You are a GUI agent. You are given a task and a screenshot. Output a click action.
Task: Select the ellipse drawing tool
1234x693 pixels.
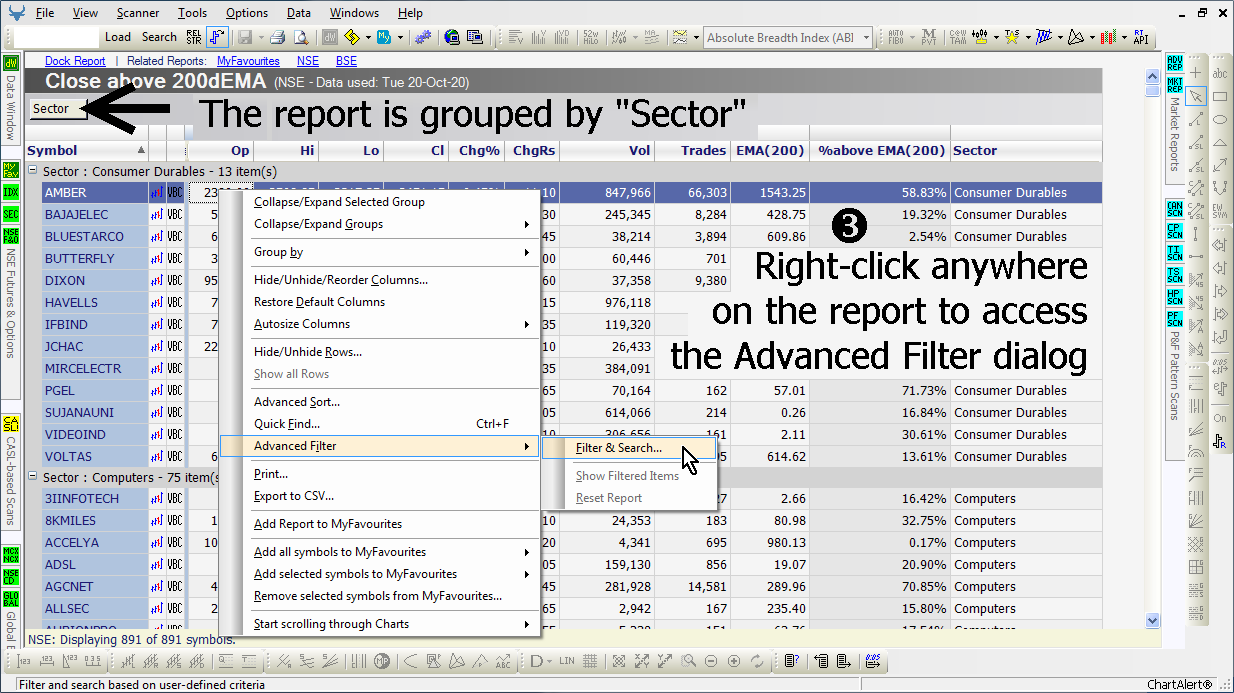click(x=1220, y=119)
